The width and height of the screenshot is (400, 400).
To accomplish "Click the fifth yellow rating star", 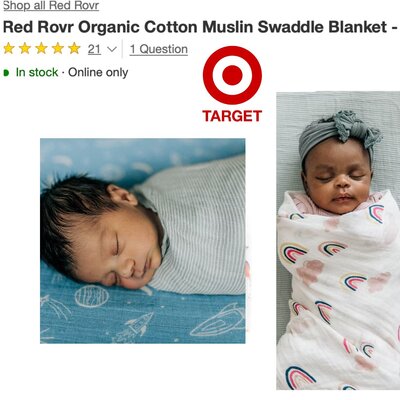I will point(74,49).
